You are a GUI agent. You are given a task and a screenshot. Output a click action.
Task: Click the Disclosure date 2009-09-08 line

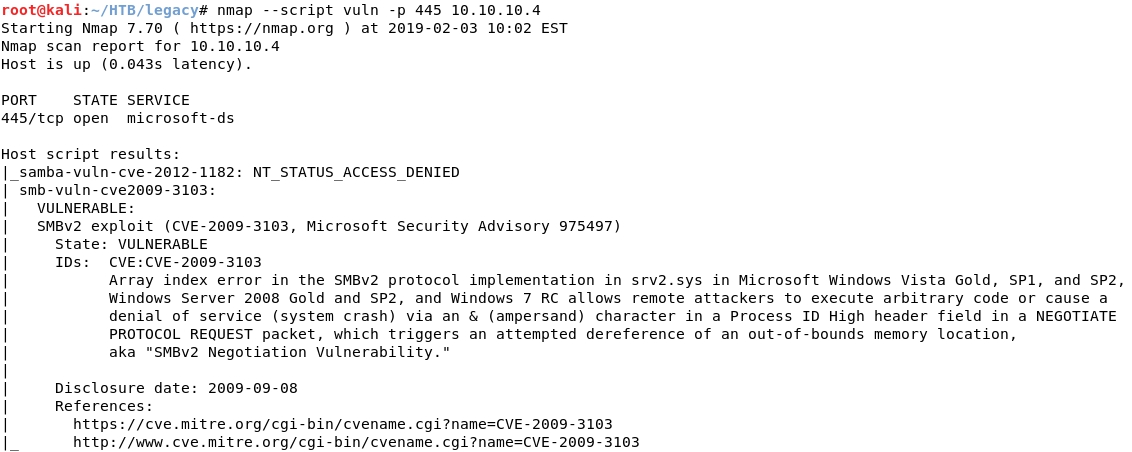point(176,388)
